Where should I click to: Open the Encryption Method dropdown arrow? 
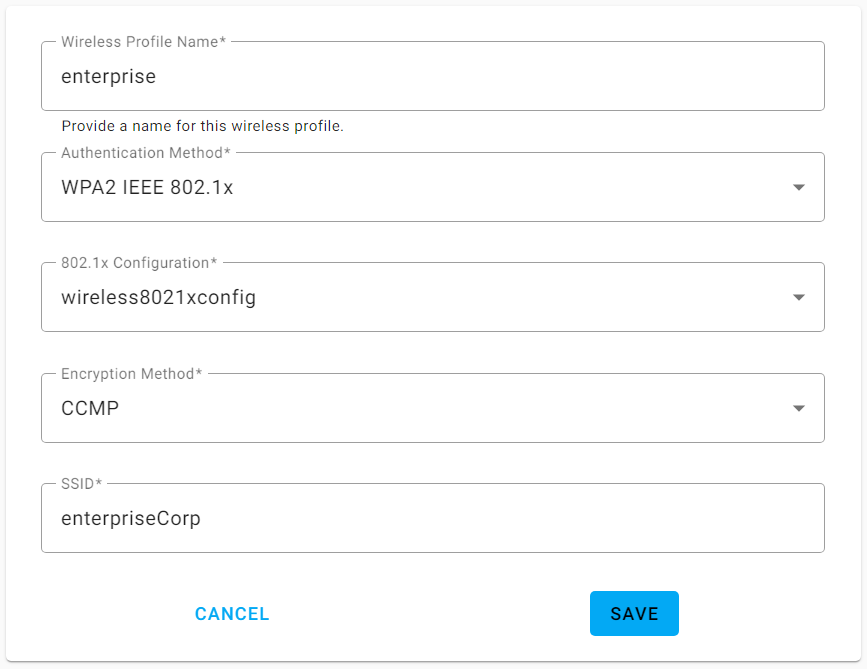point(798,407)
